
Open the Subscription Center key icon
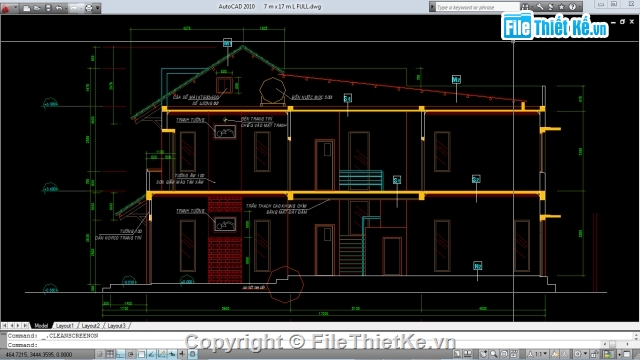[x=540, y=7]
